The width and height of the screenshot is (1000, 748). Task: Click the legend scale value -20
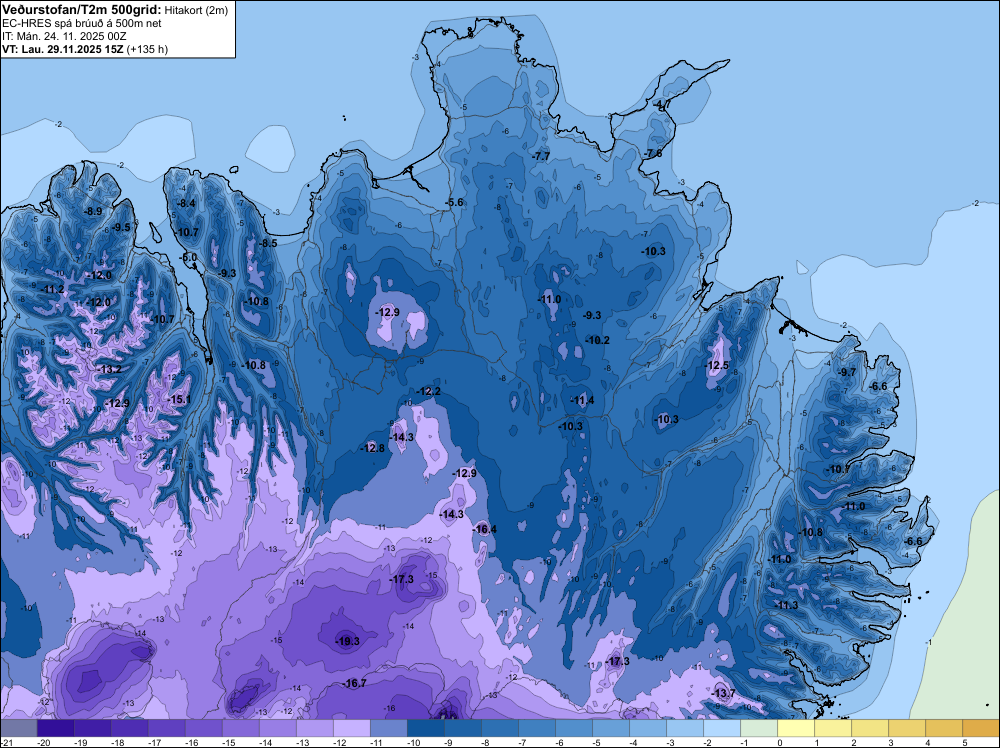pyautogui.click(x=44, y=742)
